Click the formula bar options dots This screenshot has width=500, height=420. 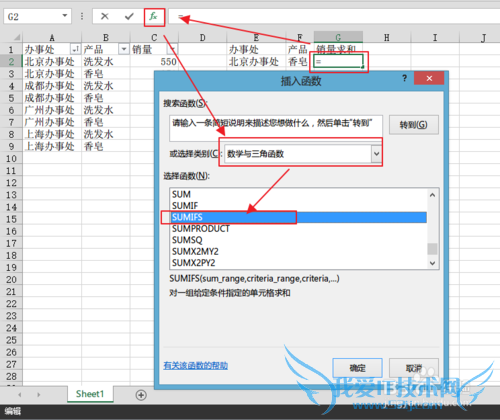click(82, 16)
